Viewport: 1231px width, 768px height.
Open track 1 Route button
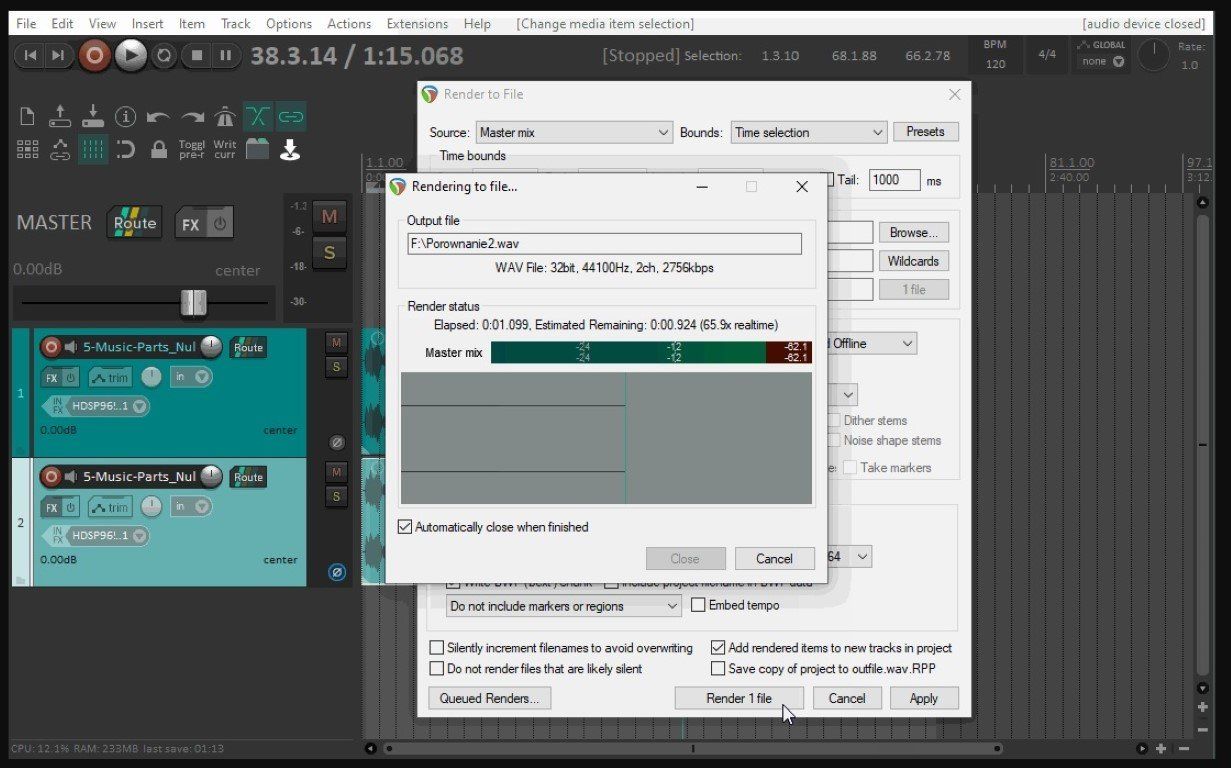pyautogui.click(x=248, y=347)
